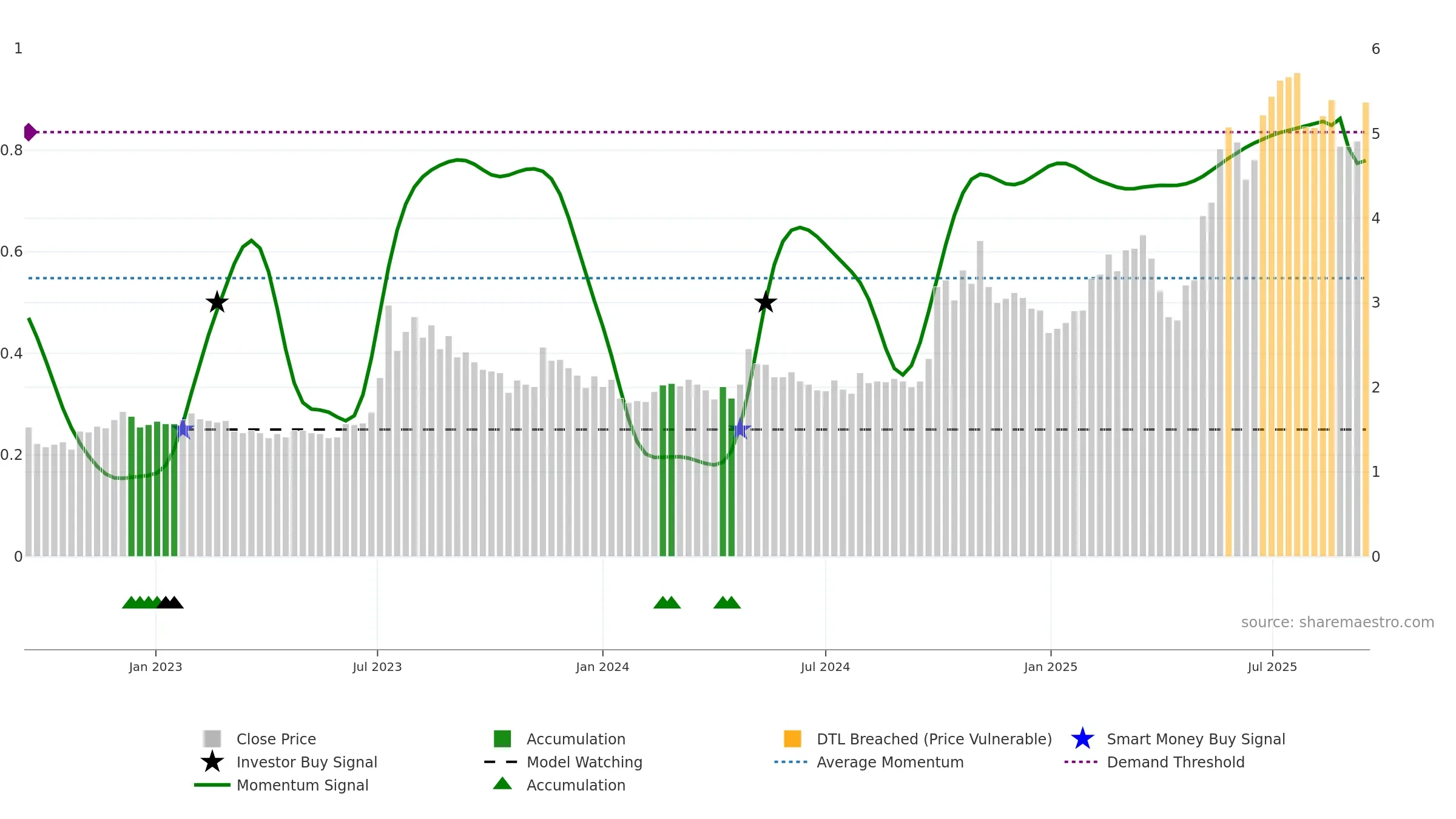Click the Investor Buy Signal legend label
This screenshot has height=819, width=1456.
tap(307, 762)
